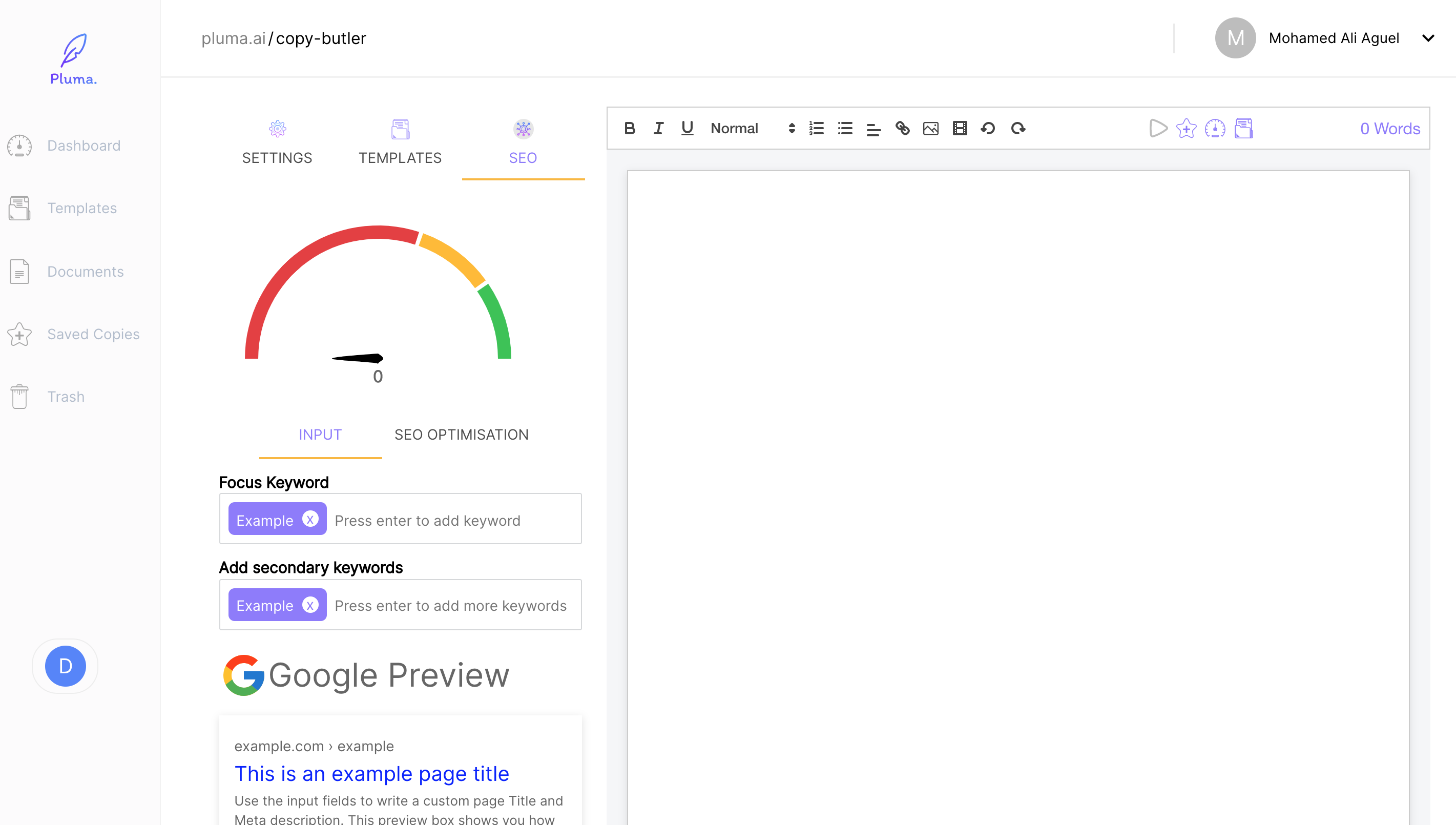This screenshot has height=825, width=1456.
Task: Toggle underline formatting button
Action: pyautogui.click(x=687, y=129)
